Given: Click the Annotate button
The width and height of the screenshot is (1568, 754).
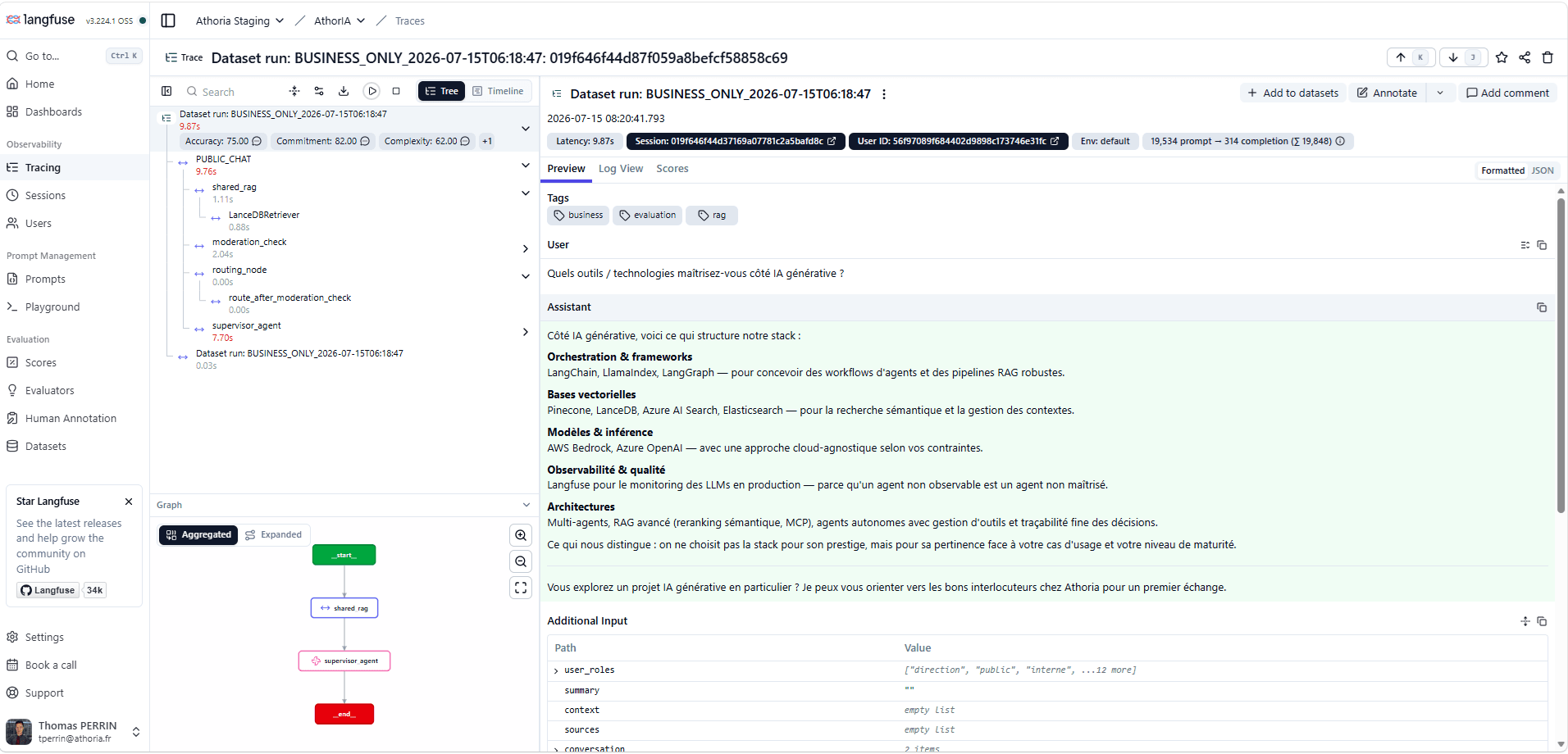Looking at the screenshot, I should point(1388,93).
